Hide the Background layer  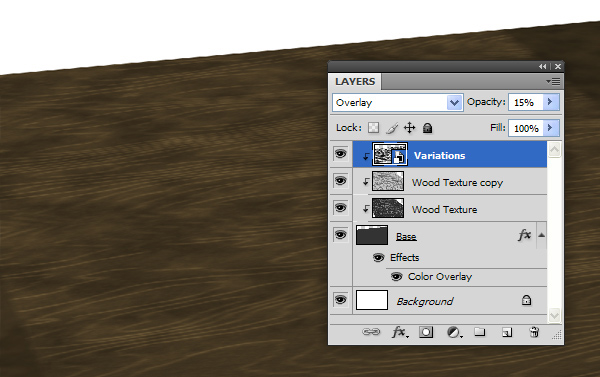(x=341, y=299)
